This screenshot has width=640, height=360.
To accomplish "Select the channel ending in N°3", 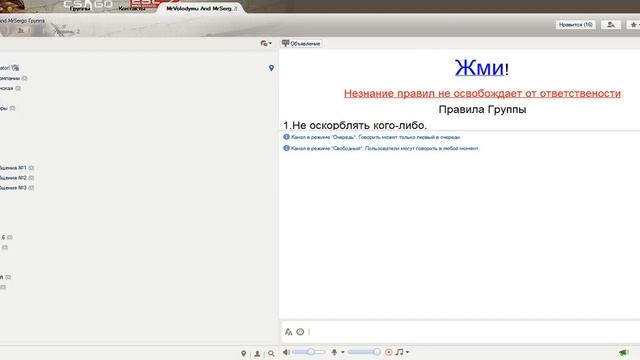I will pyautogui.click(x=16, y=187).
